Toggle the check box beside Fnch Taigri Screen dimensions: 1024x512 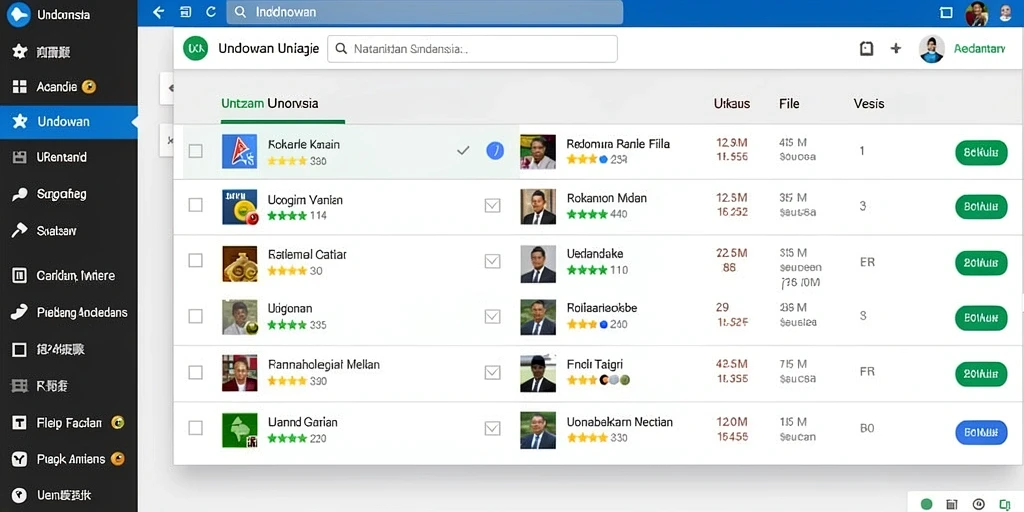492,372
